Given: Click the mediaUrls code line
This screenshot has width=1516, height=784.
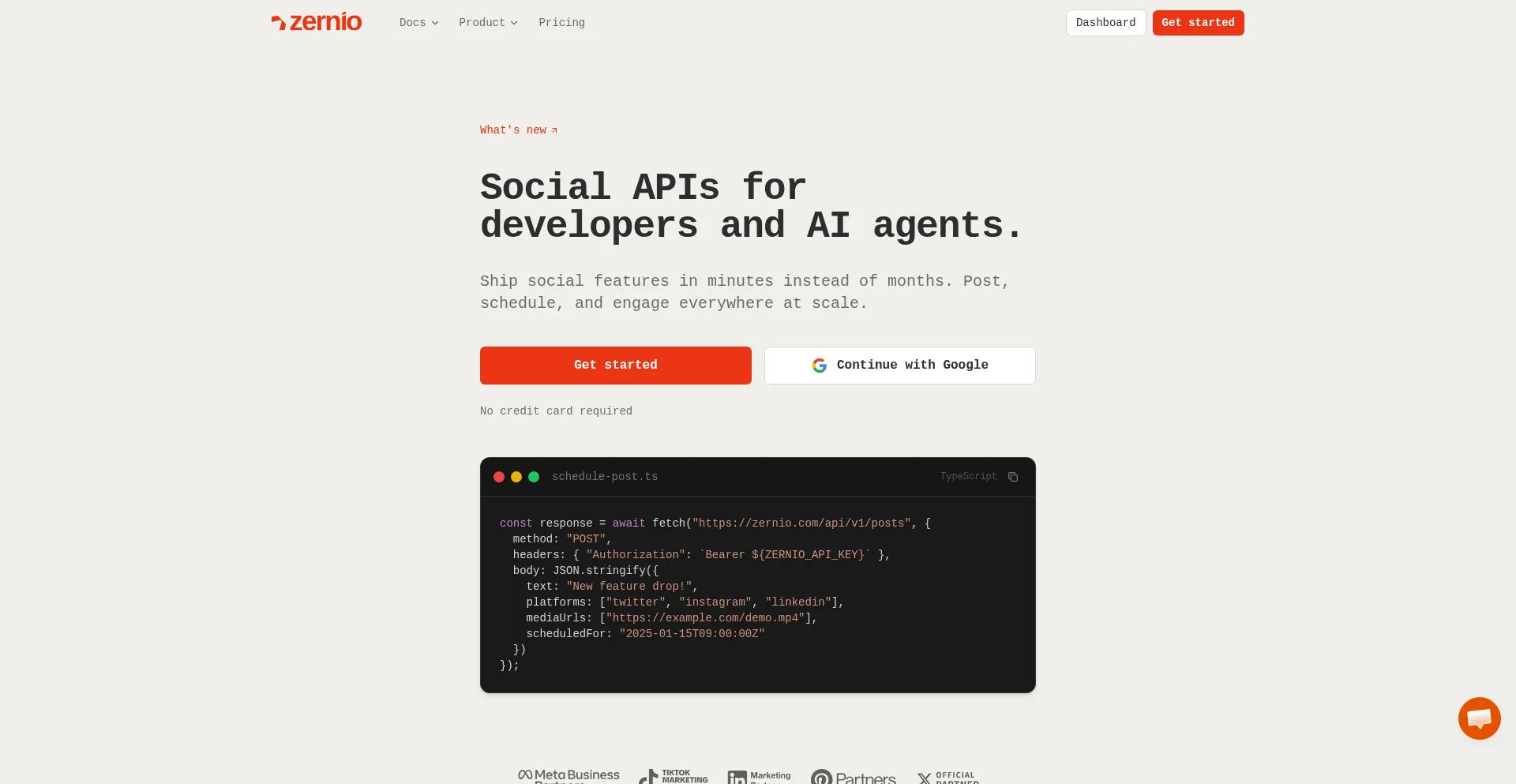Looking at the screenshot, I should click(672, 618).
